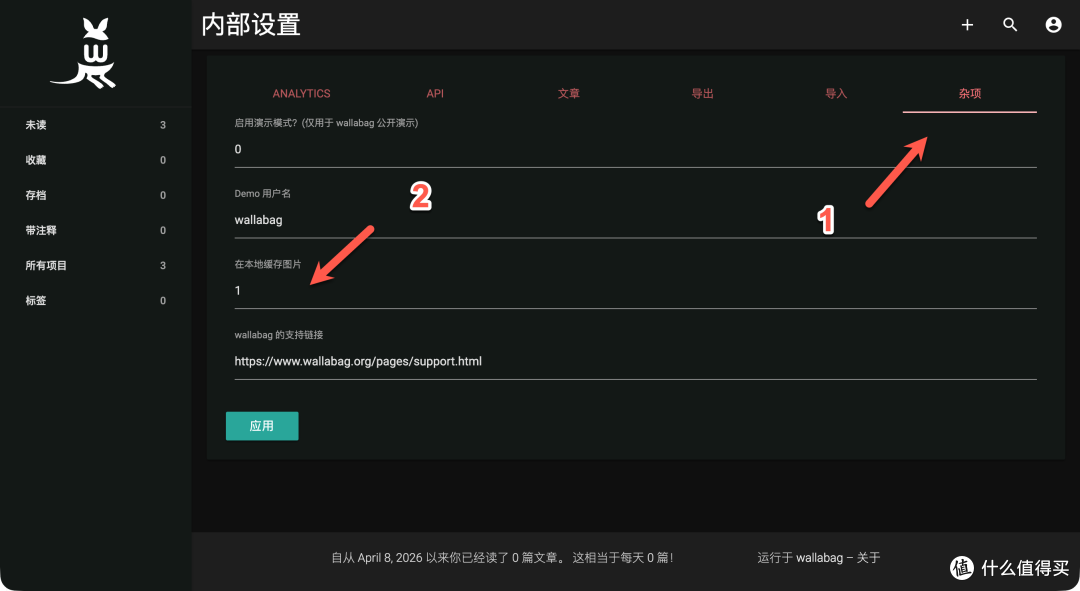Image resolution: width=1080 pixels, height=591 pixels.
Task: Click the 标签 count of 0
Action: click(x=163, y=301)
